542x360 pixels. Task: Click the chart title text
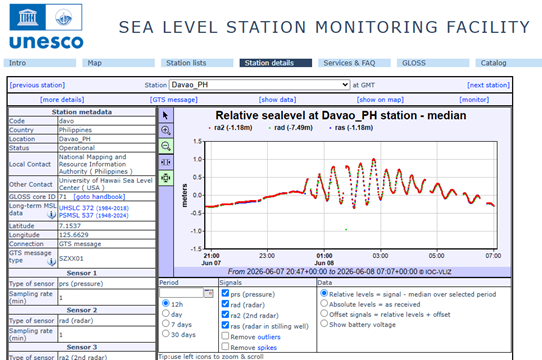click(341, 115)
